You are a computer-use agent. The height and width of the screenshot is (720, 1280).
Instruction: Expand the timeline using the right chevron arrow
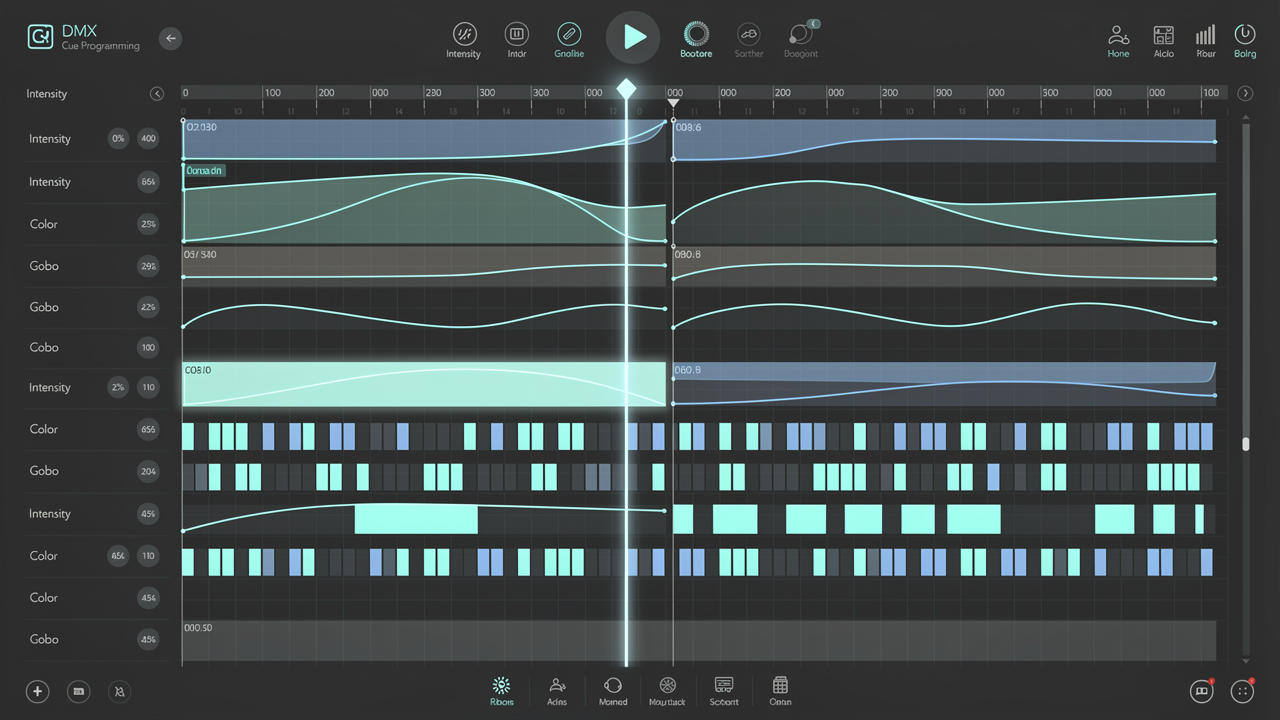[1246, 93]
